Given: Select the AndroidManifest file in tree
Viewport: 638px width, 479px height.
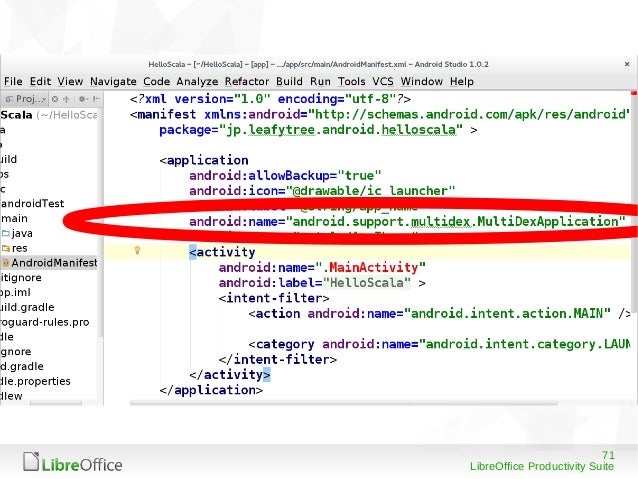Looking at the screenshot, I should [x=54, y=263].
